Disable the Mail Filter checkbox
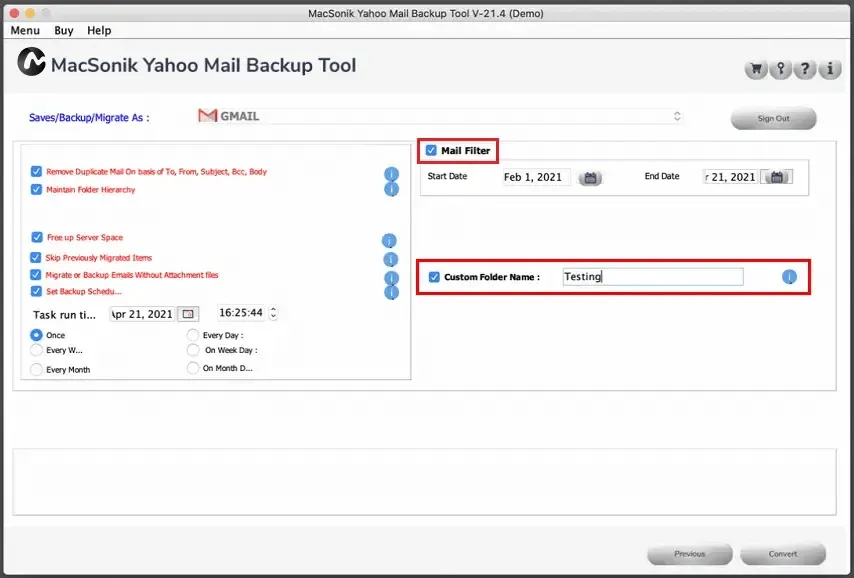 click(431, 150)
